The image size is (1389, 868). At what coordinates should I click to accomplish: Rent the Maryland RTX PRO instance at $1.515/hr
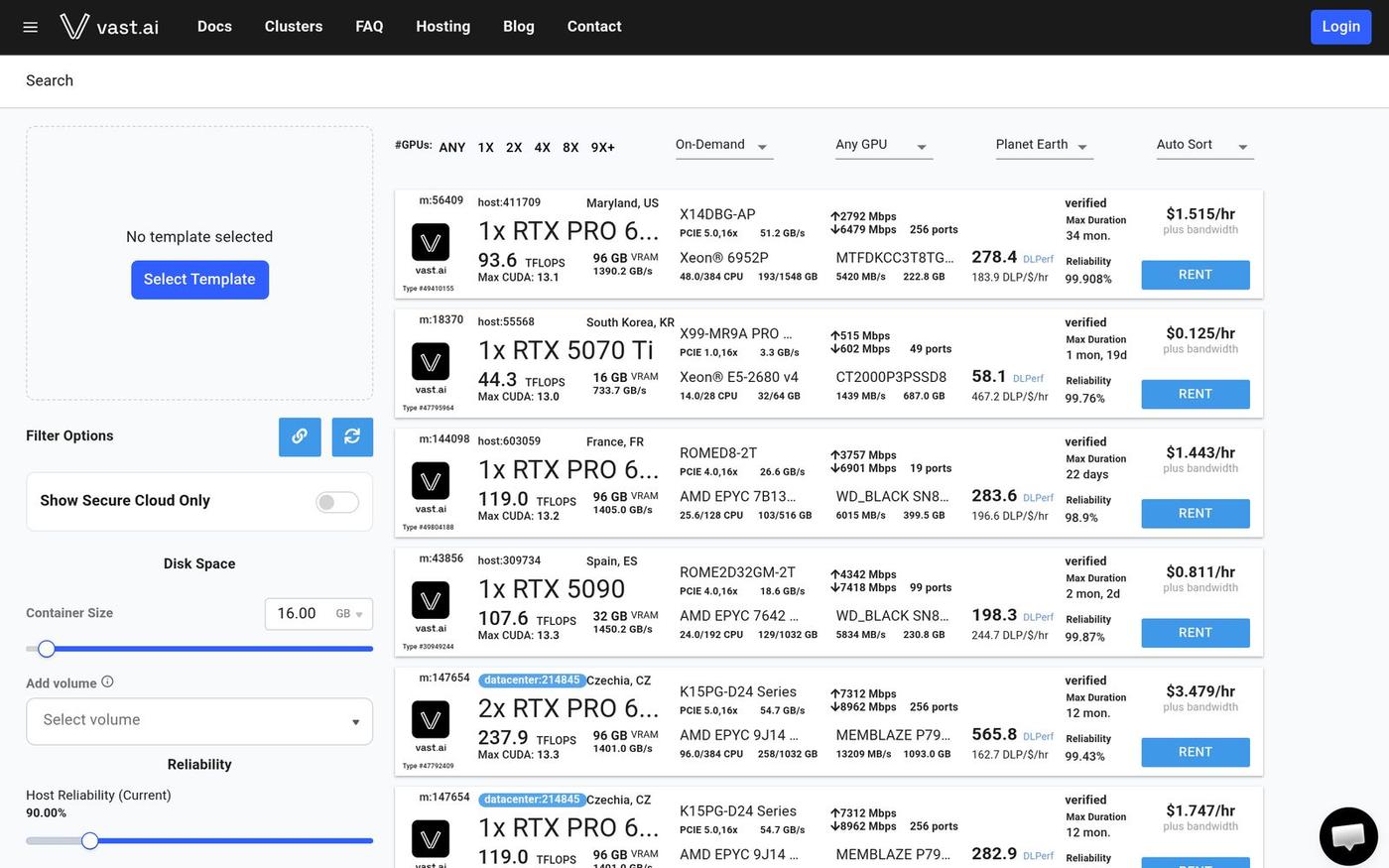click(x=1196, y=275)
